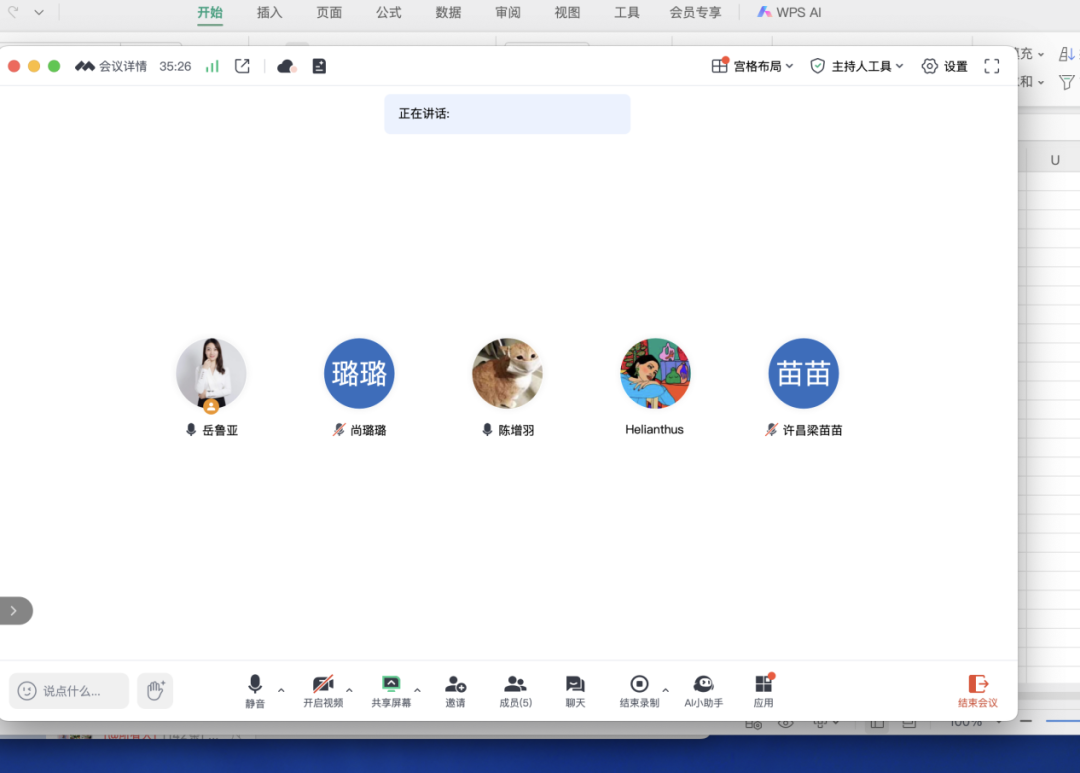
Task: Open the 邀请 invite icon
Action: (x=455, y=690)
